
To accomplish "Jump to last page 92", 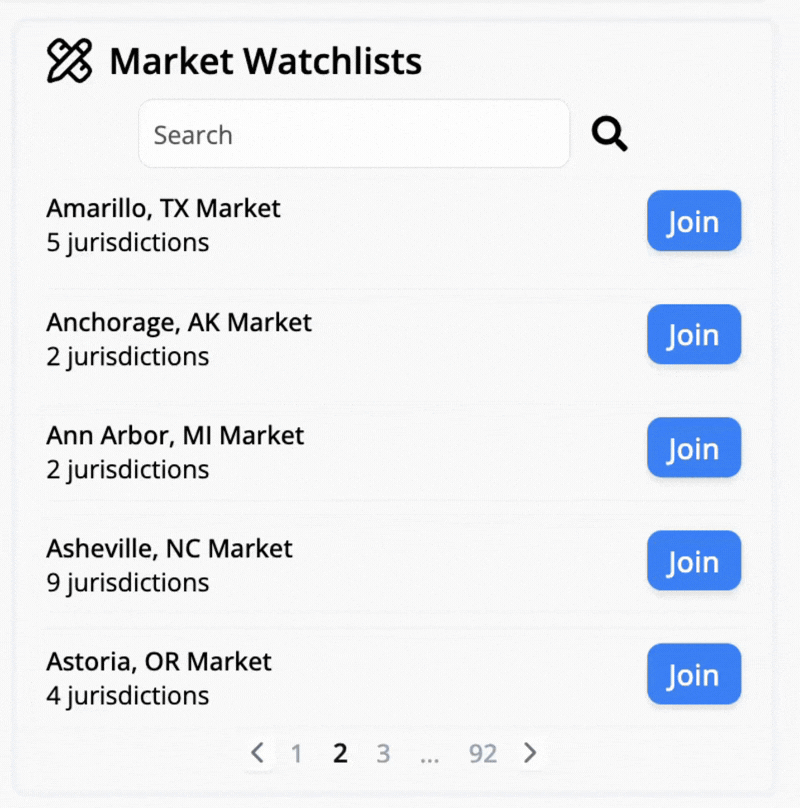I will pyautogui.click(x=483, y=753).
